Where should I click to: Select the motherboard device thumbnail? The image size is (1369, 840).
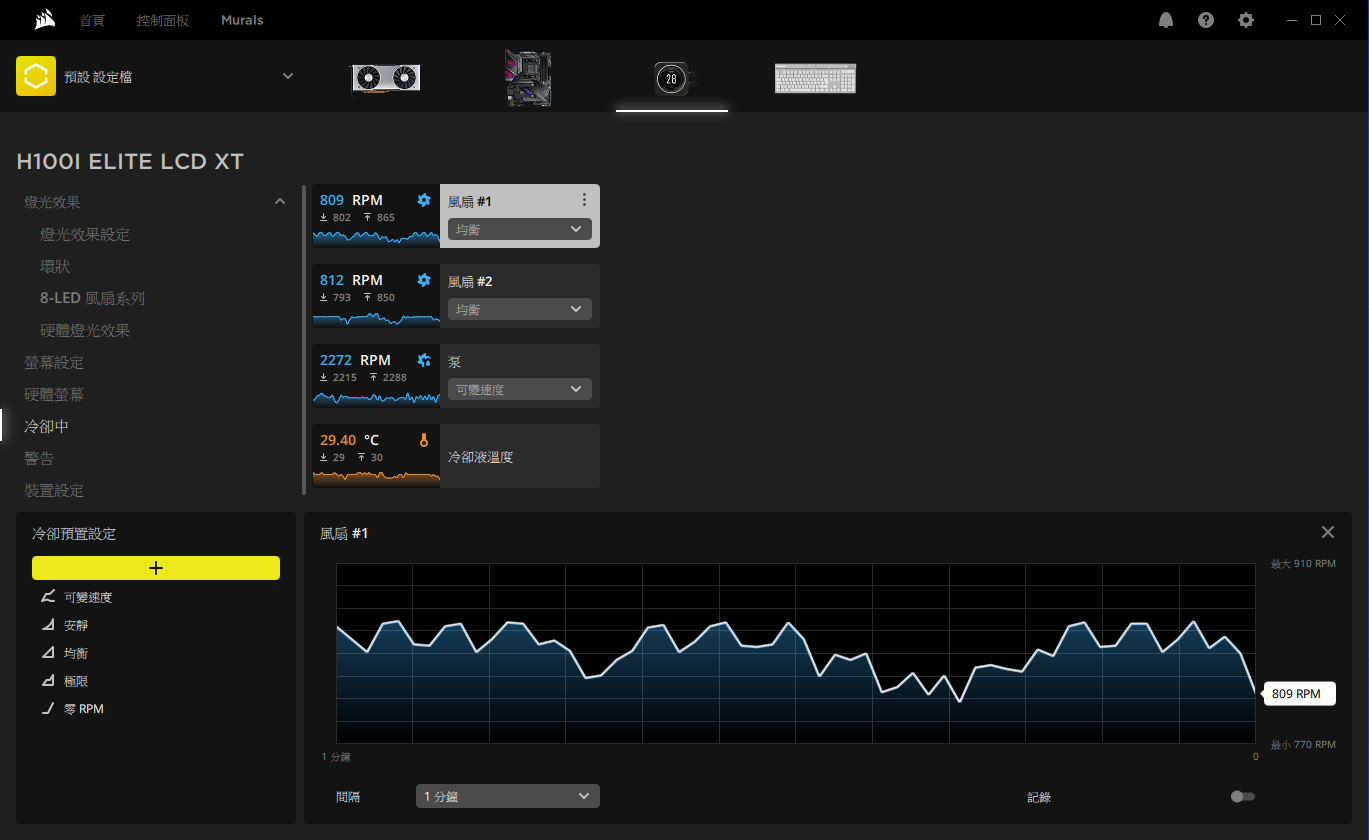click(x=528, y=79)
